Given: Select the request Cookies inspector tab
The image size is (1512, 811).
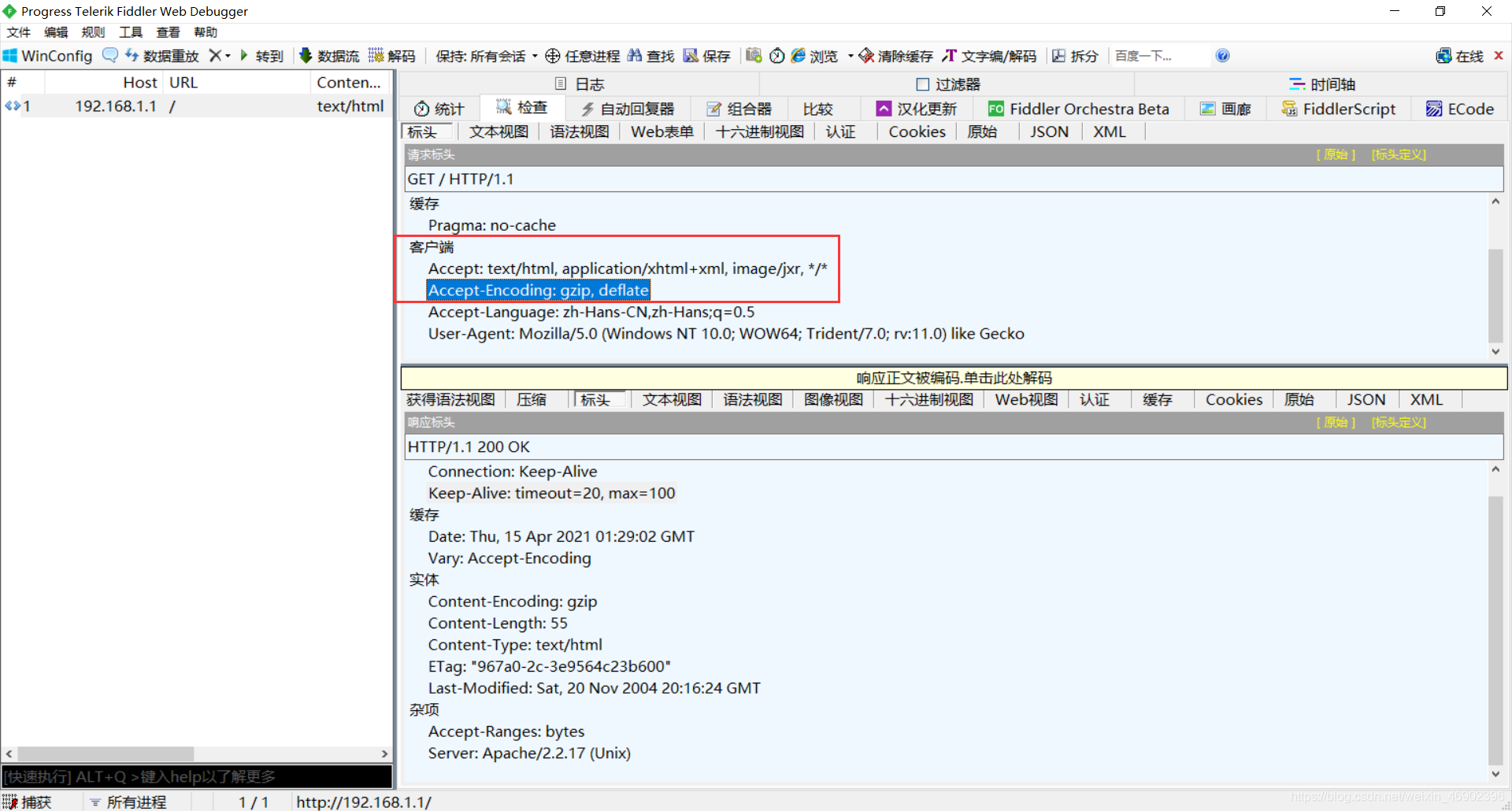Looking at the screenshot, I should (917, 132).
